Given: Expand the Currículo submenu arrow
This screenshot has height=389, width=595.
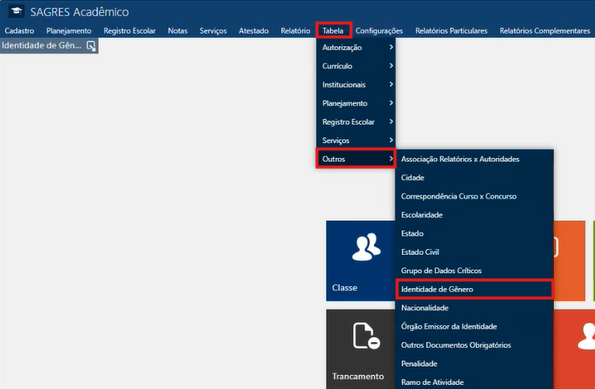Looking at the screenshot, I should coord(391,66).
